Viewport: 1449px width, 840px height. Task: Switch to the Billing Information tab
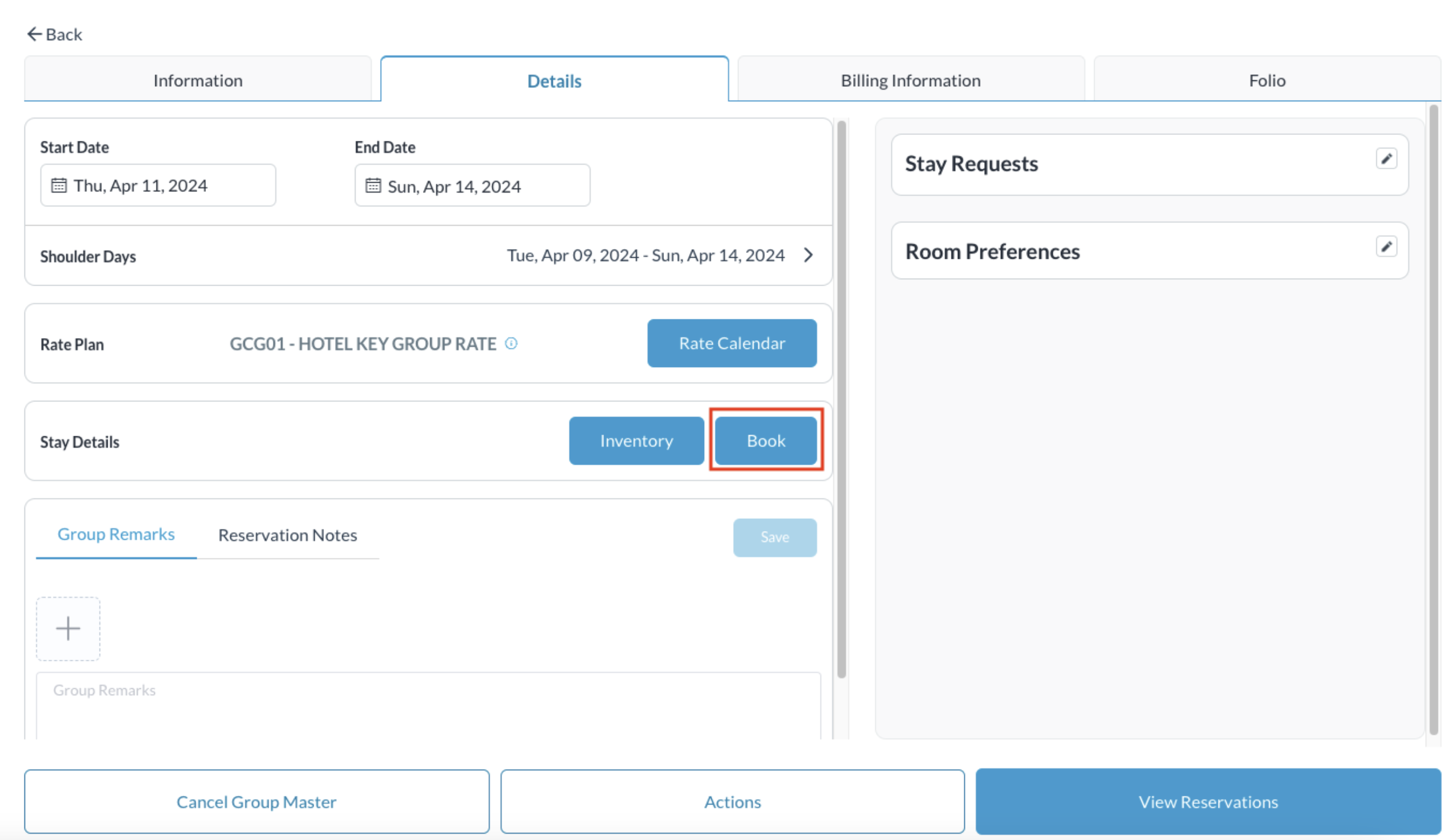click(x=910, y=80)
